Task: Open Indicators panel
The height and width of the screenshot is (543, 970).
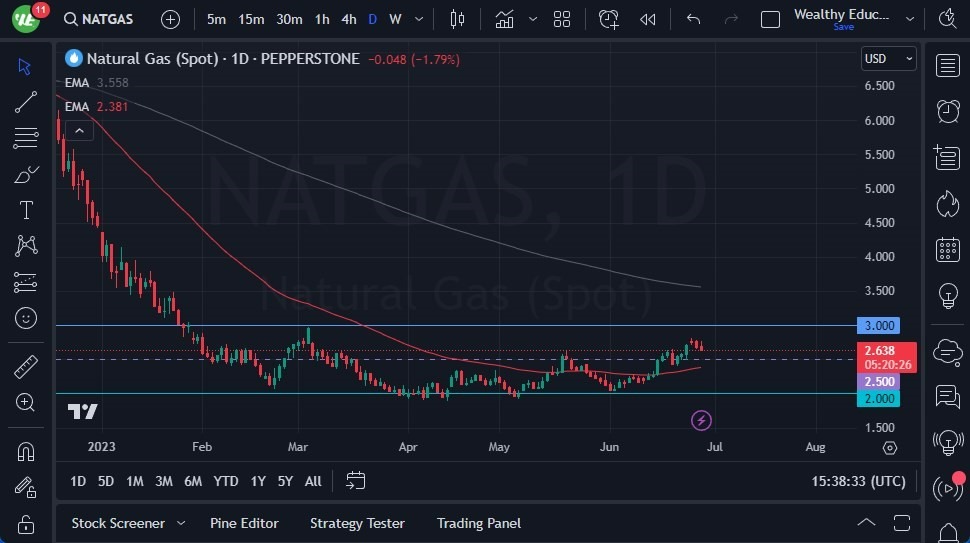Action: [x=504, y=19]
